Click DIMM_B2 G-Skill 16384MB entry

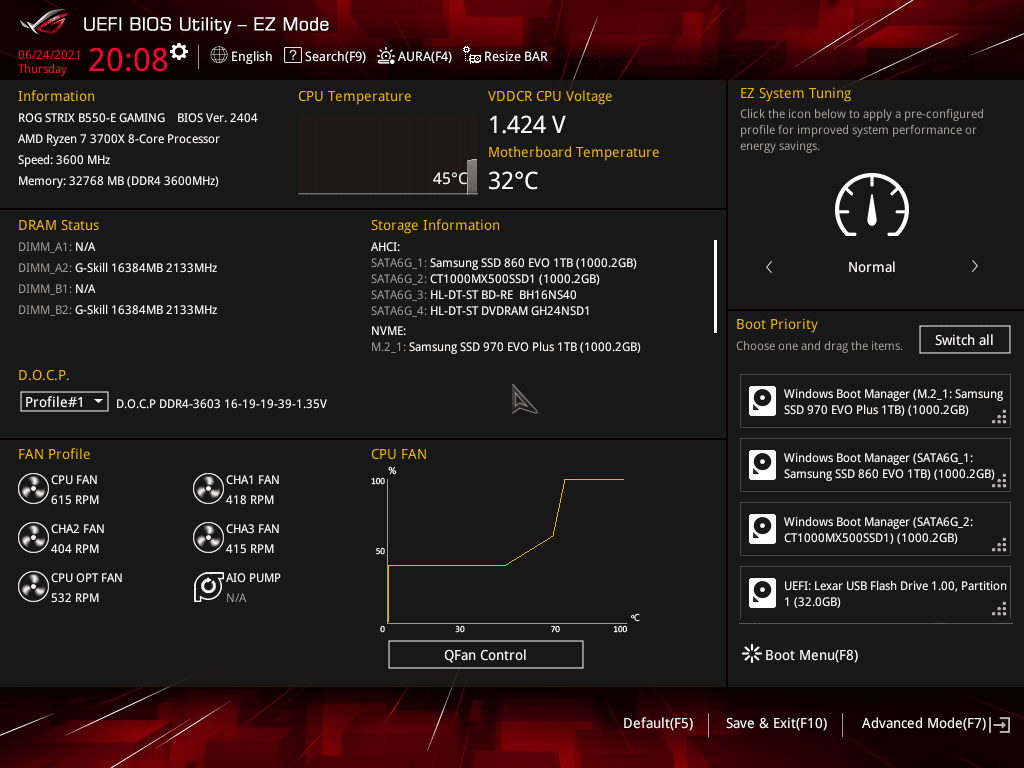[118, 310]
